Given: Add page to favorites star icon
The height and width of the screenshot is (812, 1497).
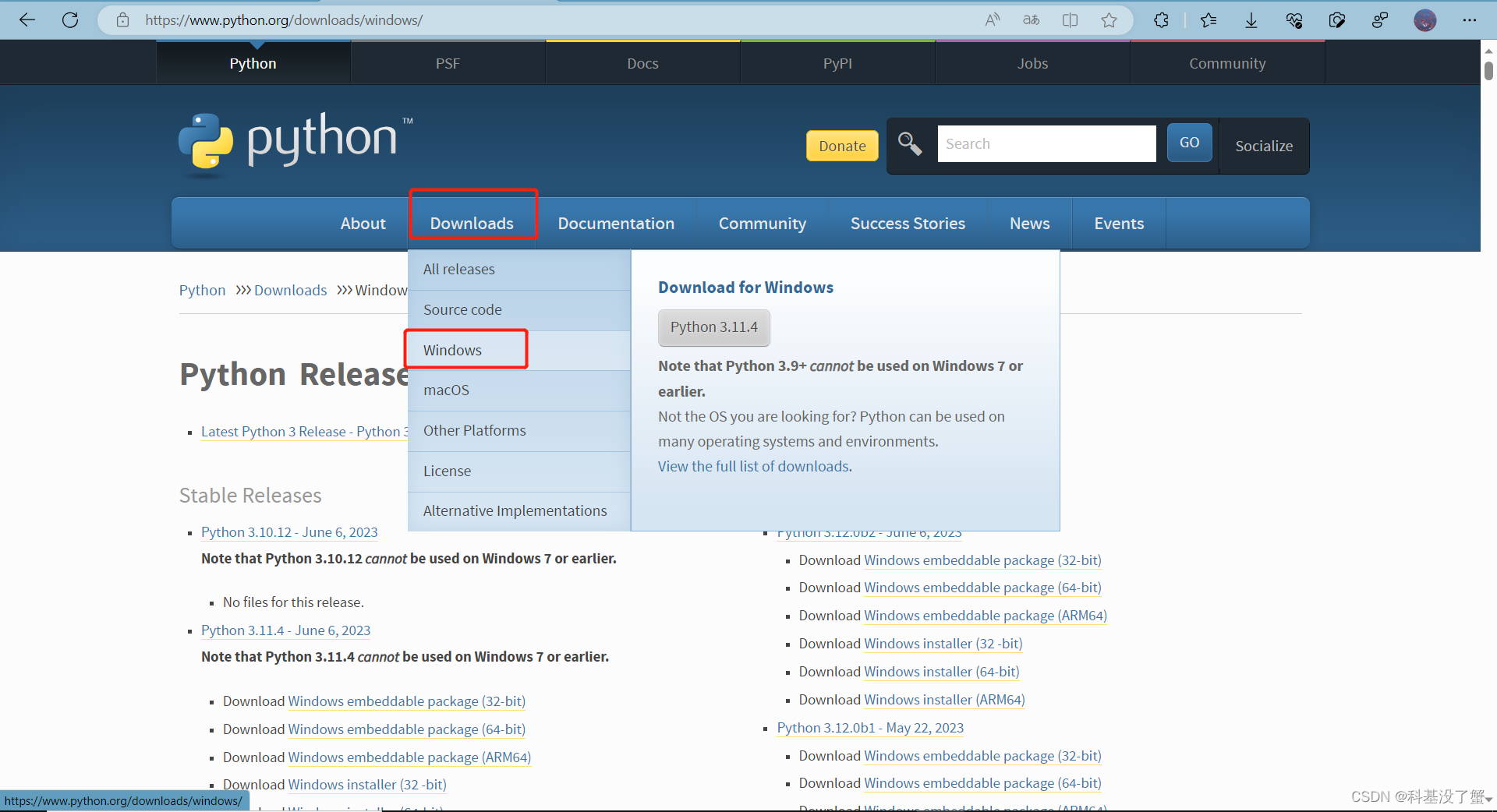Looking at the screenshot, I should click(1109, 20).
